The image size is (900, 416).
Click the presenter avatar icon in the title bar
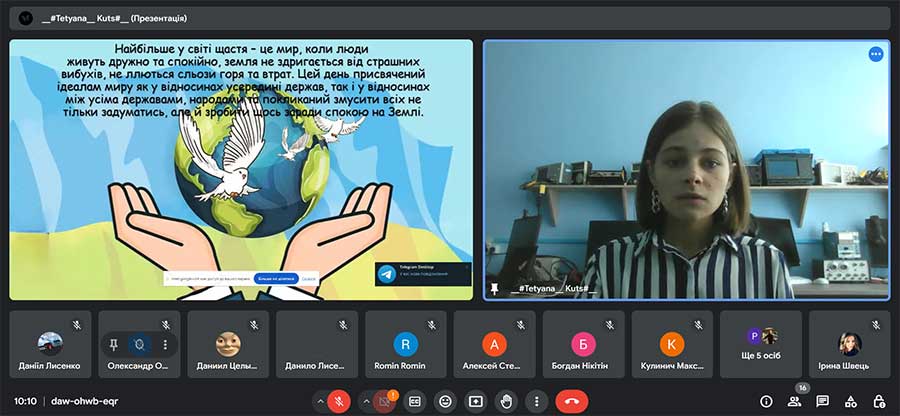coord(26,18)
